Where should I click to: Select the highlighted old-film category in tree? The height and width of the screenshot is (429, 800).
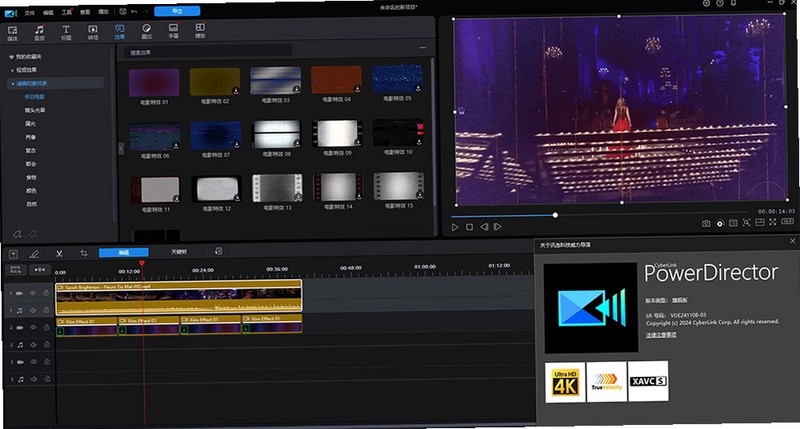[35, 97]
